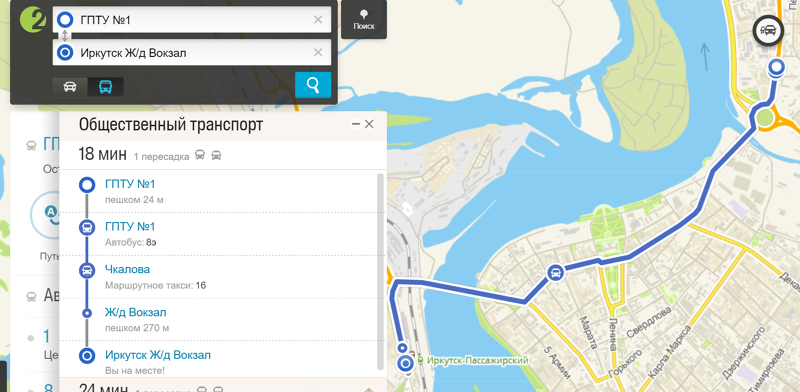Click the route panel scrollbar
The width and height of the screenshot is (800, 392).
coord(380,272)
